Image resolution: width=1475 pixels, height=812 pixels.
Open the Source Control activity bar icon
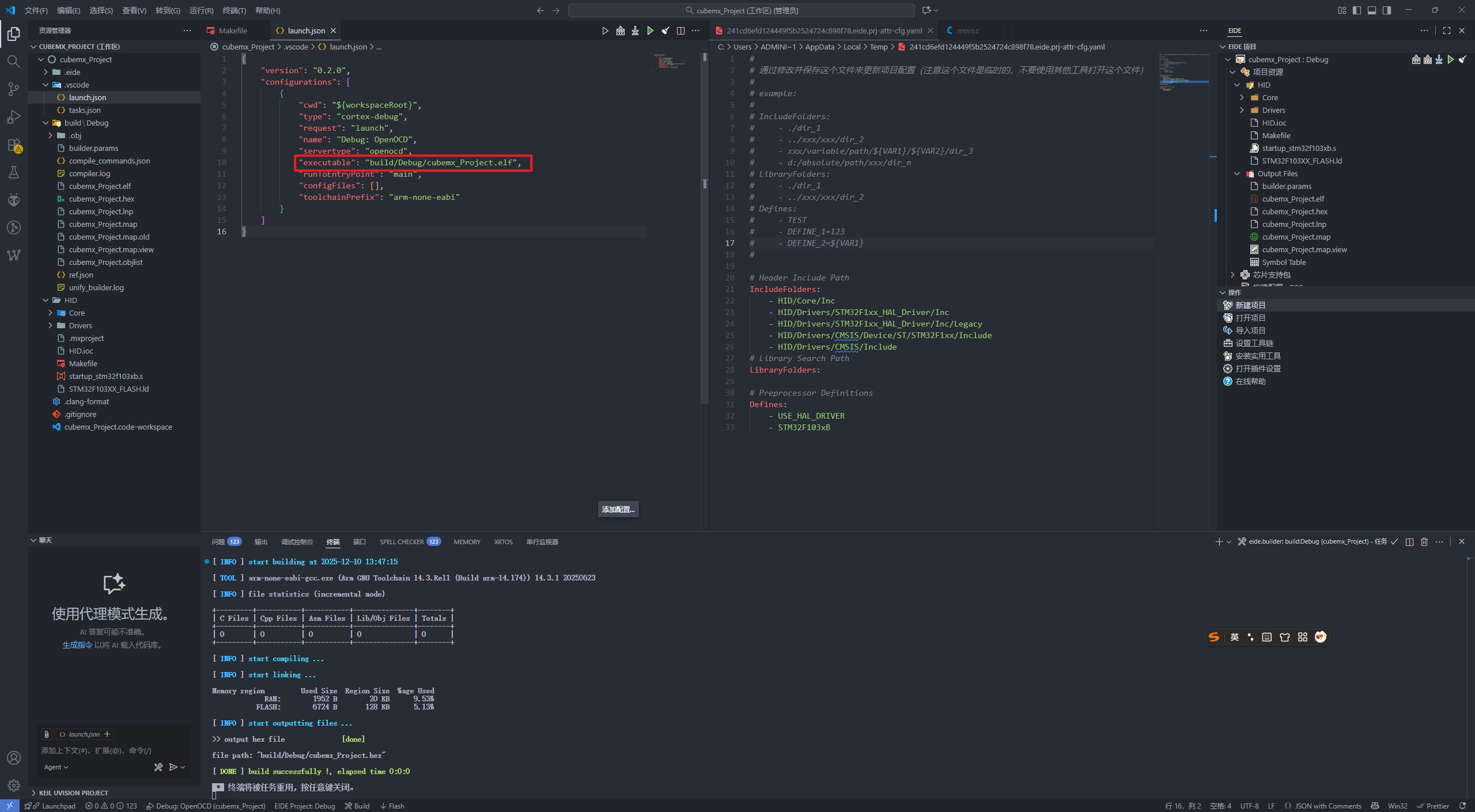pyautogui.click(x=14, y=89)
